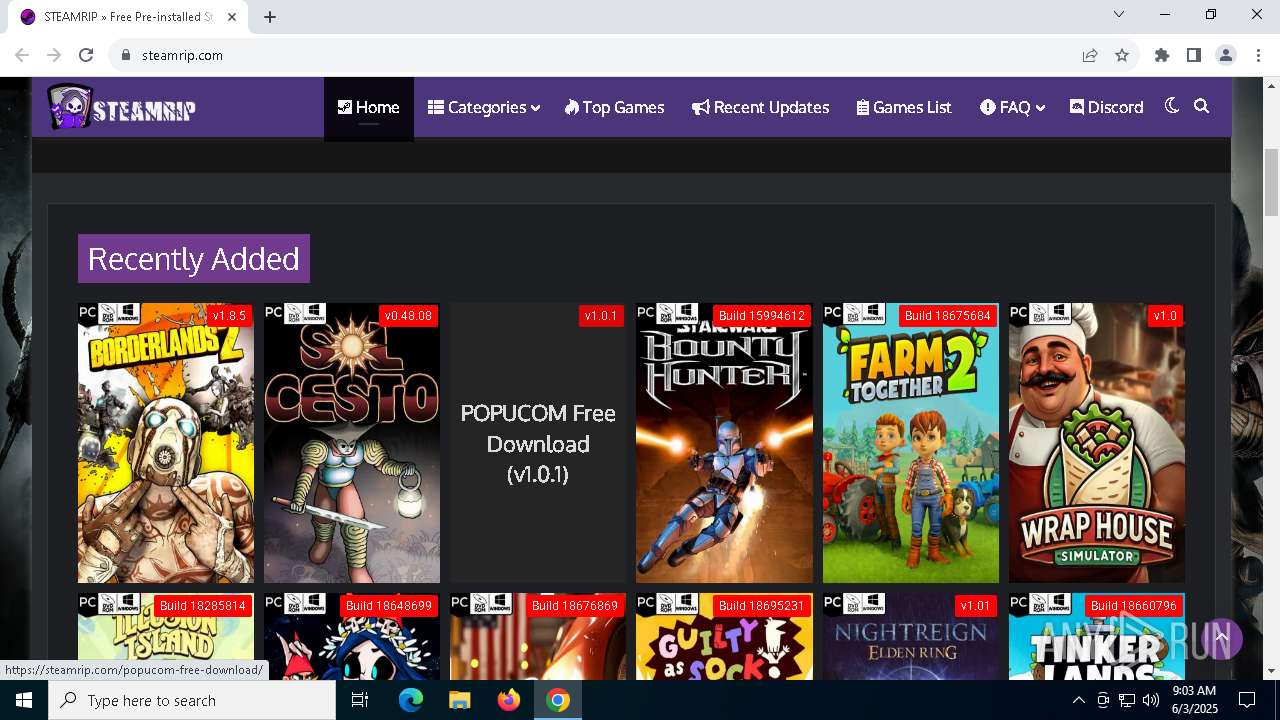Launch Microsoft Edge from taskbar
Image resolution: width=1280 pixels, height=720 pixels.
coord(411,700)
